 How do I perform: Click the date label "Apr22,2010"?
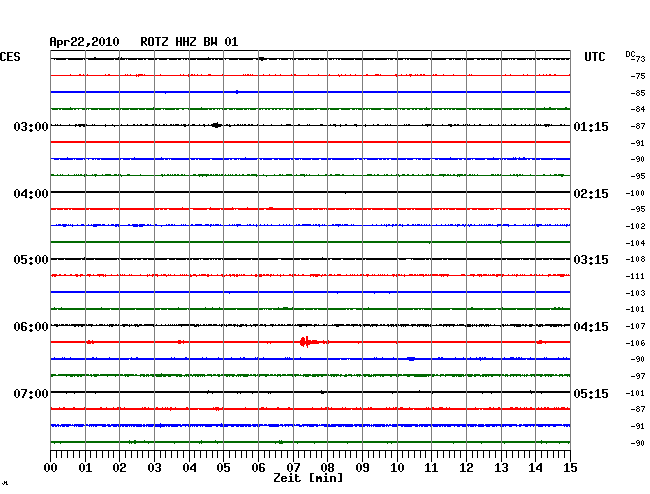pos(85,42)
